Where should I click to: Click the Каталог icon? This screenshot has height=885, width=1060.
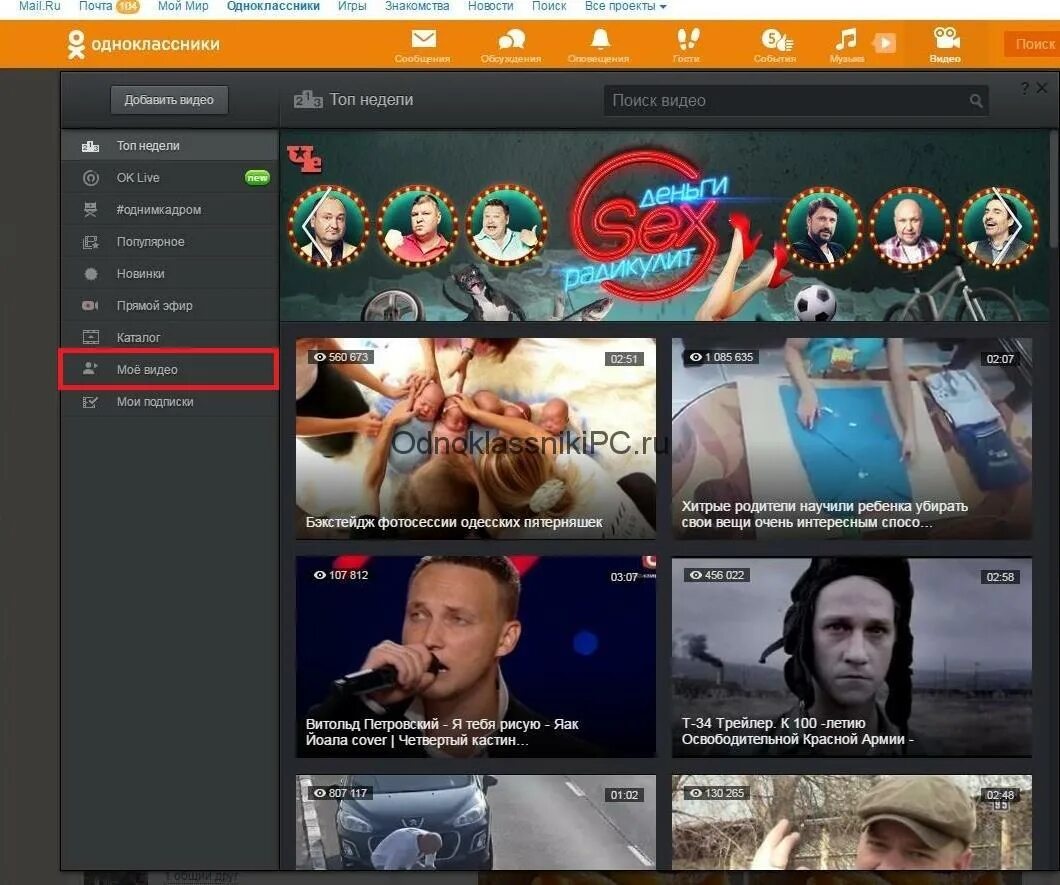(91, 337)
